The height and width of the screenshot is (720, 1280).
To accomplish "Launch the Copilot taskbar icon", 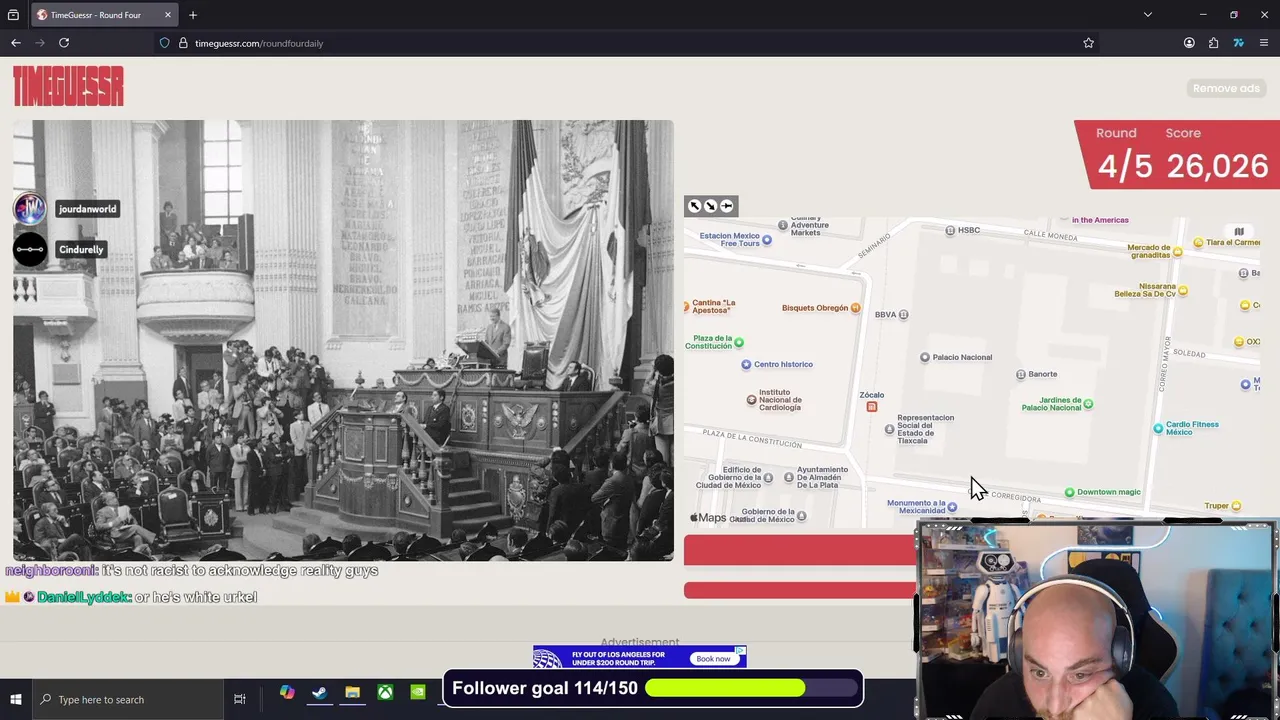I will [x=287, y=692].
